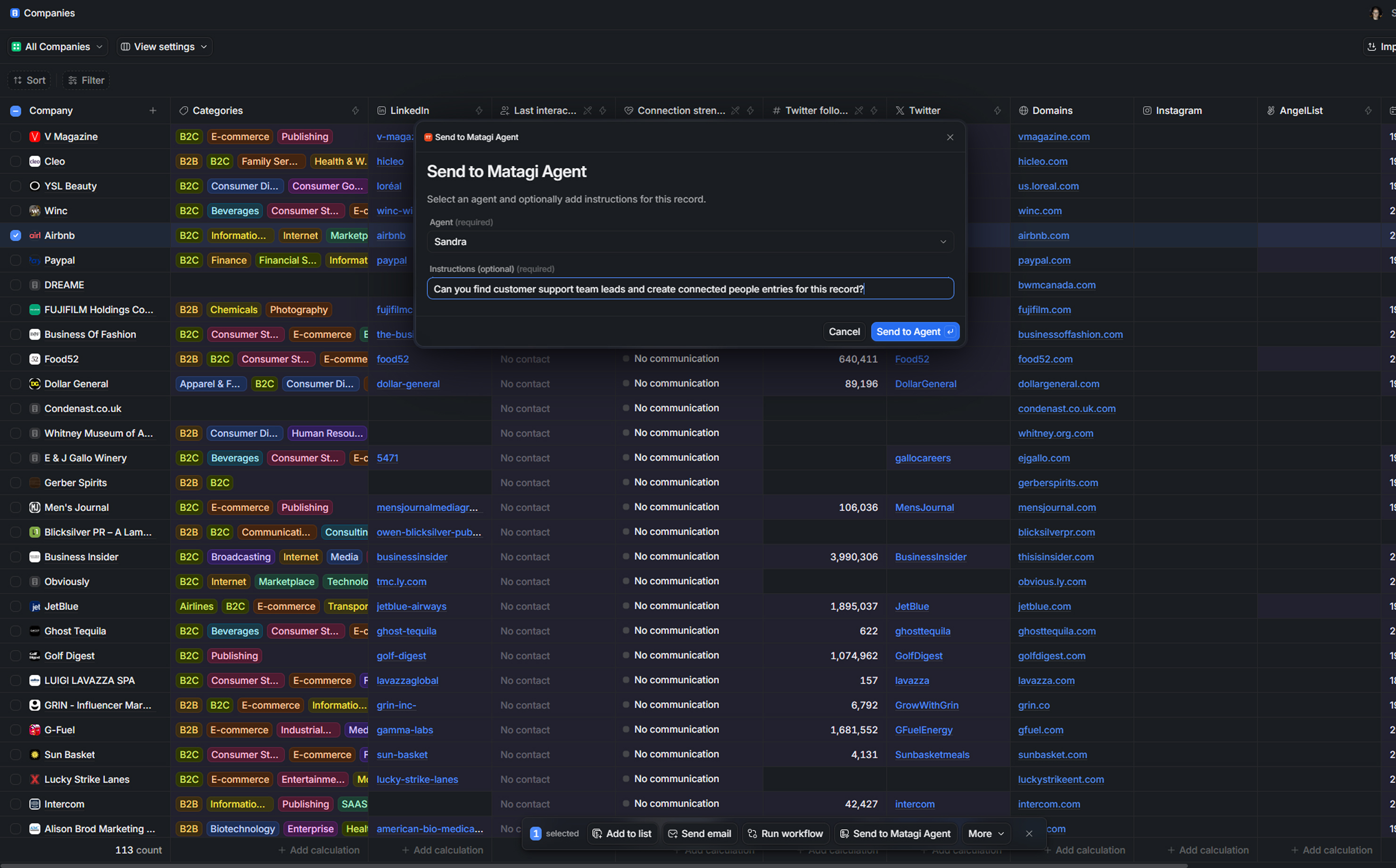The height and width of the screenshot is (868, 1396).
Task: Click the globe icon on Domains column
Action: (1024, 110)
